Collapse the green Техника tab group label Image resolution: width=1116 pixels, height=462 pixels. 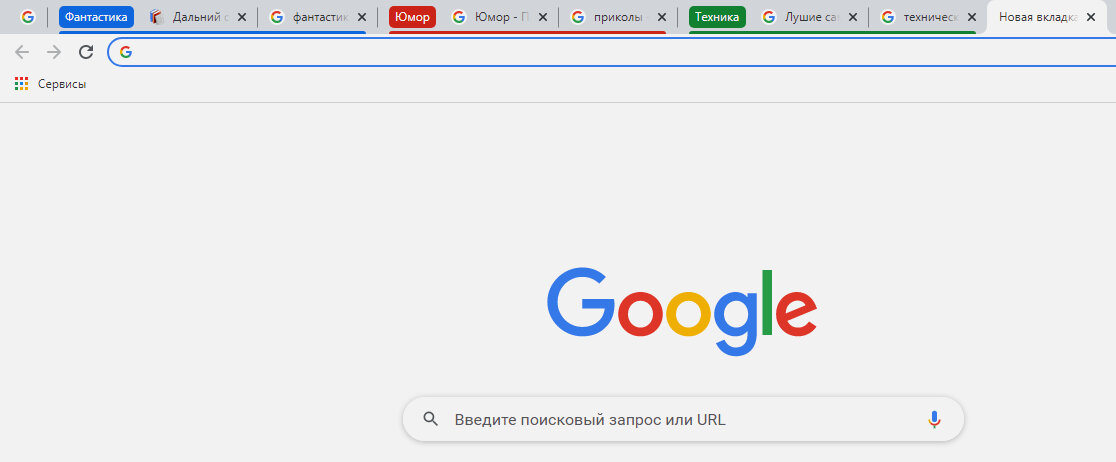click(x=717, y=17)
